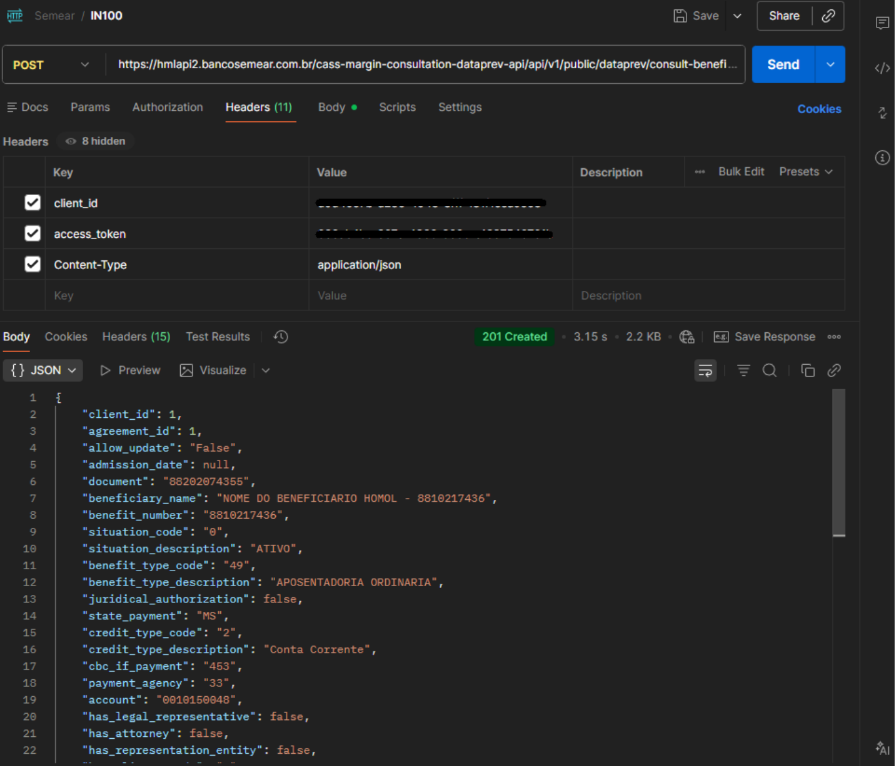The image size is (895, 766).
Task: Click the request URL input field
Action: pyautogui.click(x=428, y=65)
